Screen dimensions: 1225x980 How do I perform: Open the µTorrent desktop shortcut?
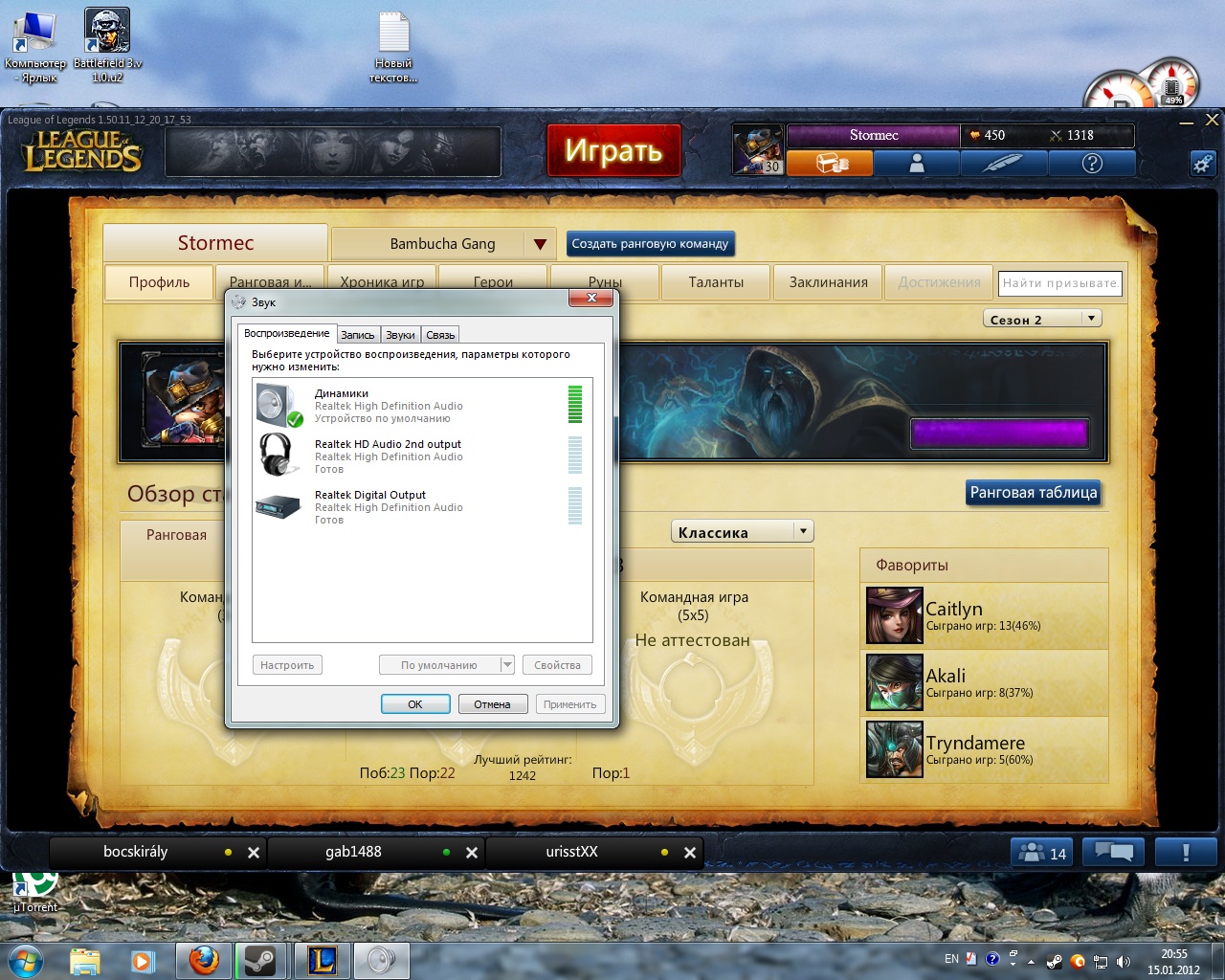(x=35, y=892)
